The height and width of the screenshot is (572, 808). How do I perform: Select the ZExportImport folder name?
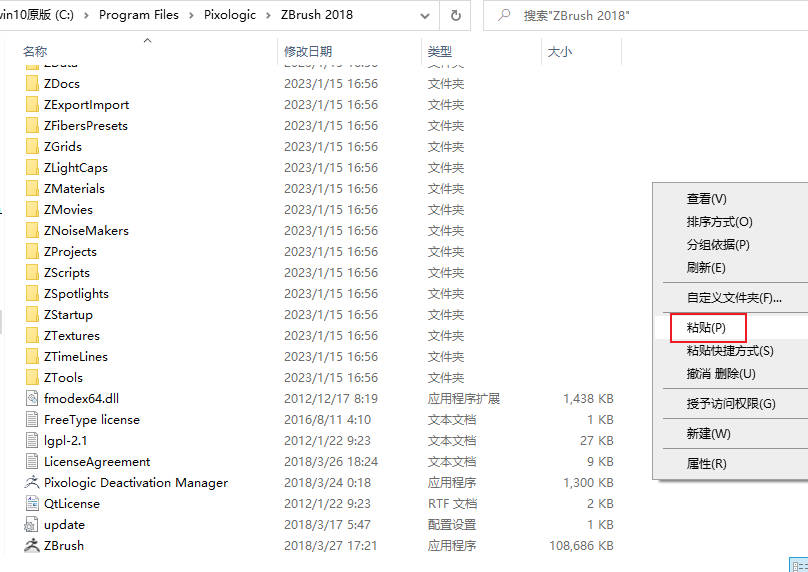point(87,105)
